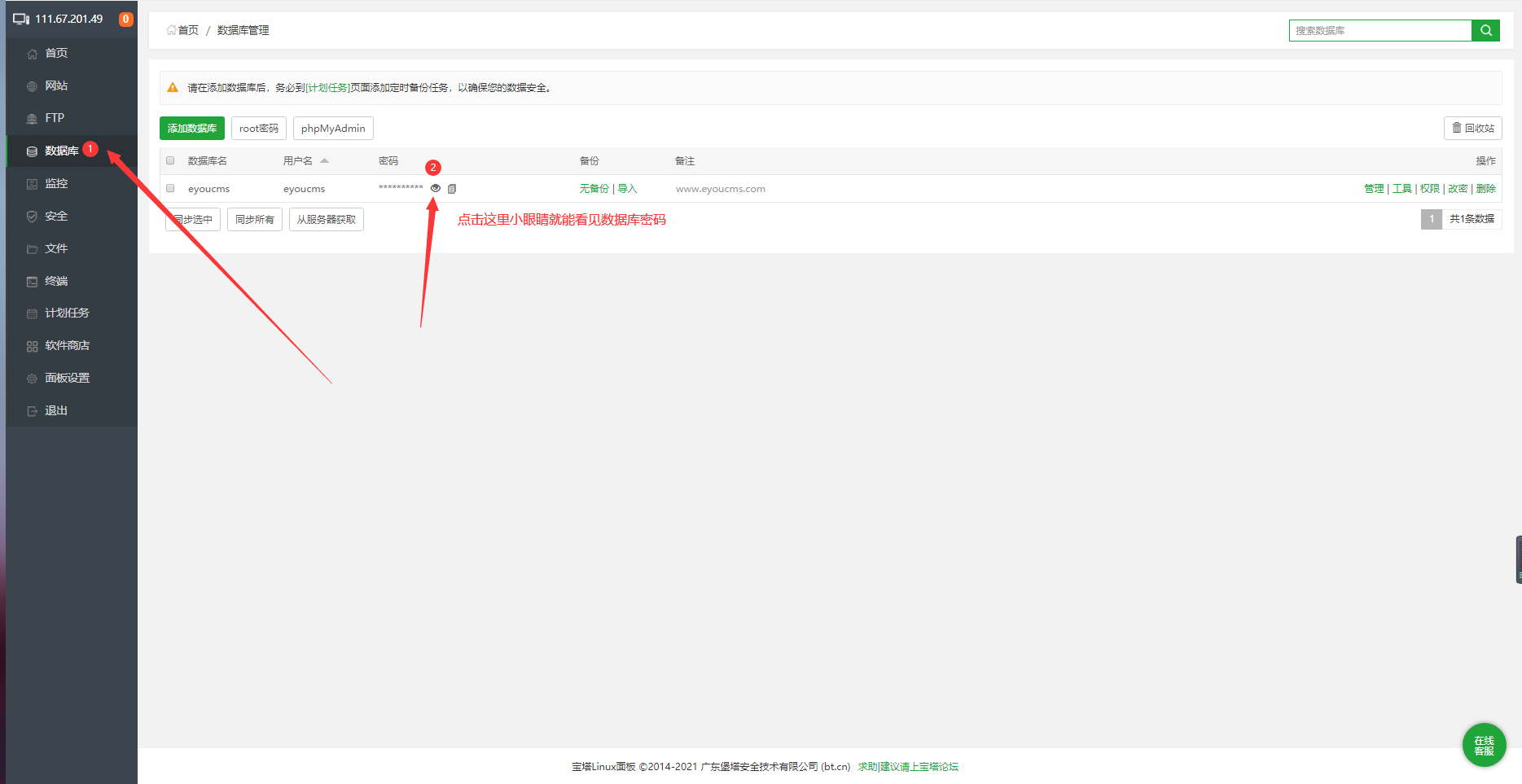
Task: Copy the password using the clipboard icon
Action: (x=452, y=189)
